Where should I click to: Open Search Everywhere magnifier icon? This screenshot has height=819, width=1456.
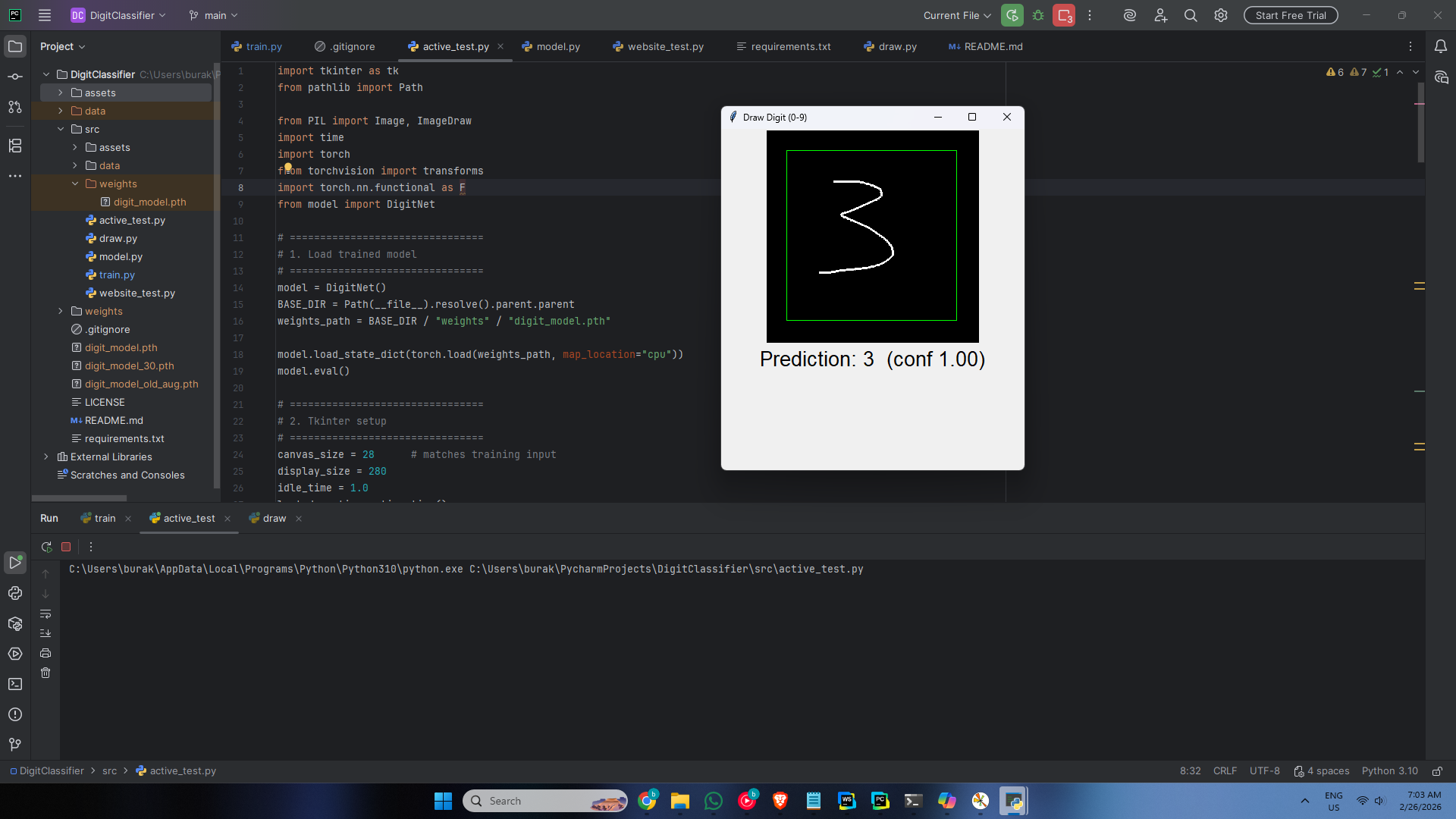click(1191, 15)
